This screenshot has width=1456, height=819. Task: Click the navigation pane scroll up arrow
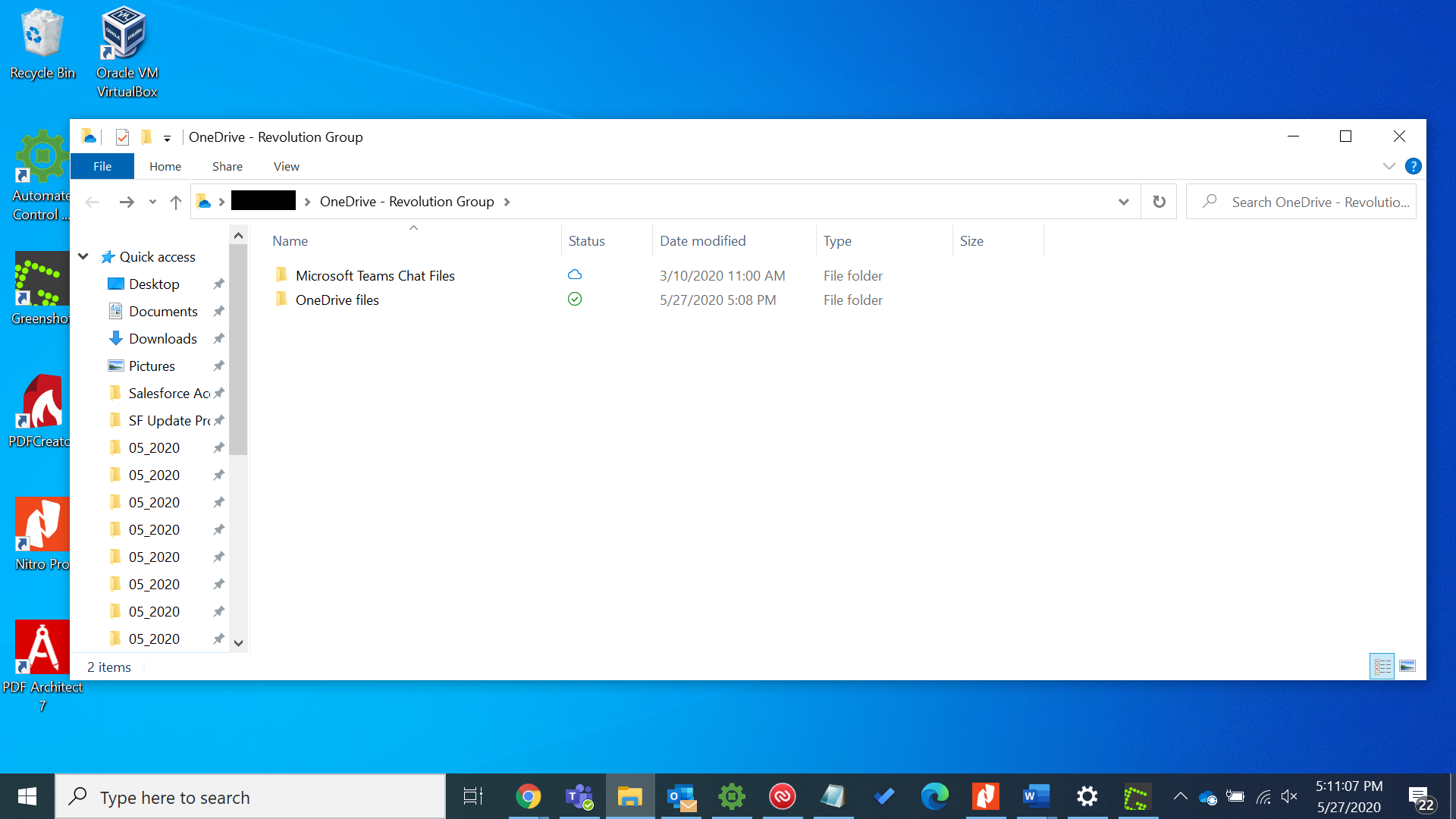coord(238,236)
